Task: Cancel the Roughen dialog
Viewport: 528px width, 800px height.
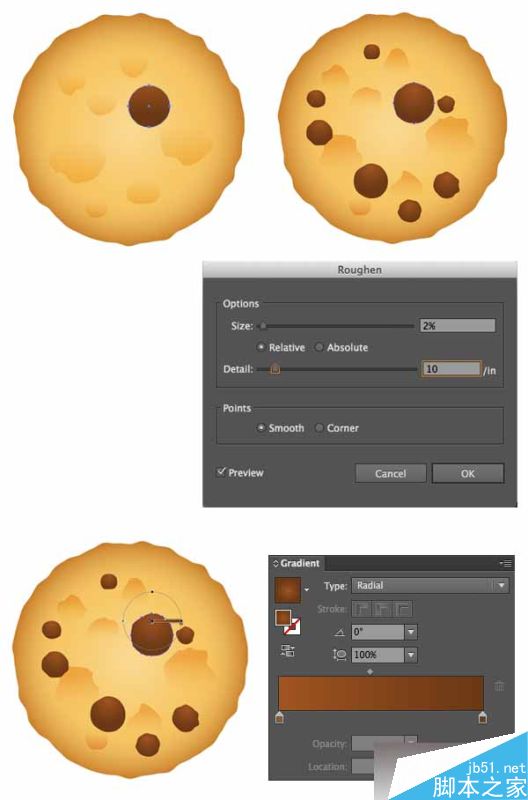Action: 390,473
